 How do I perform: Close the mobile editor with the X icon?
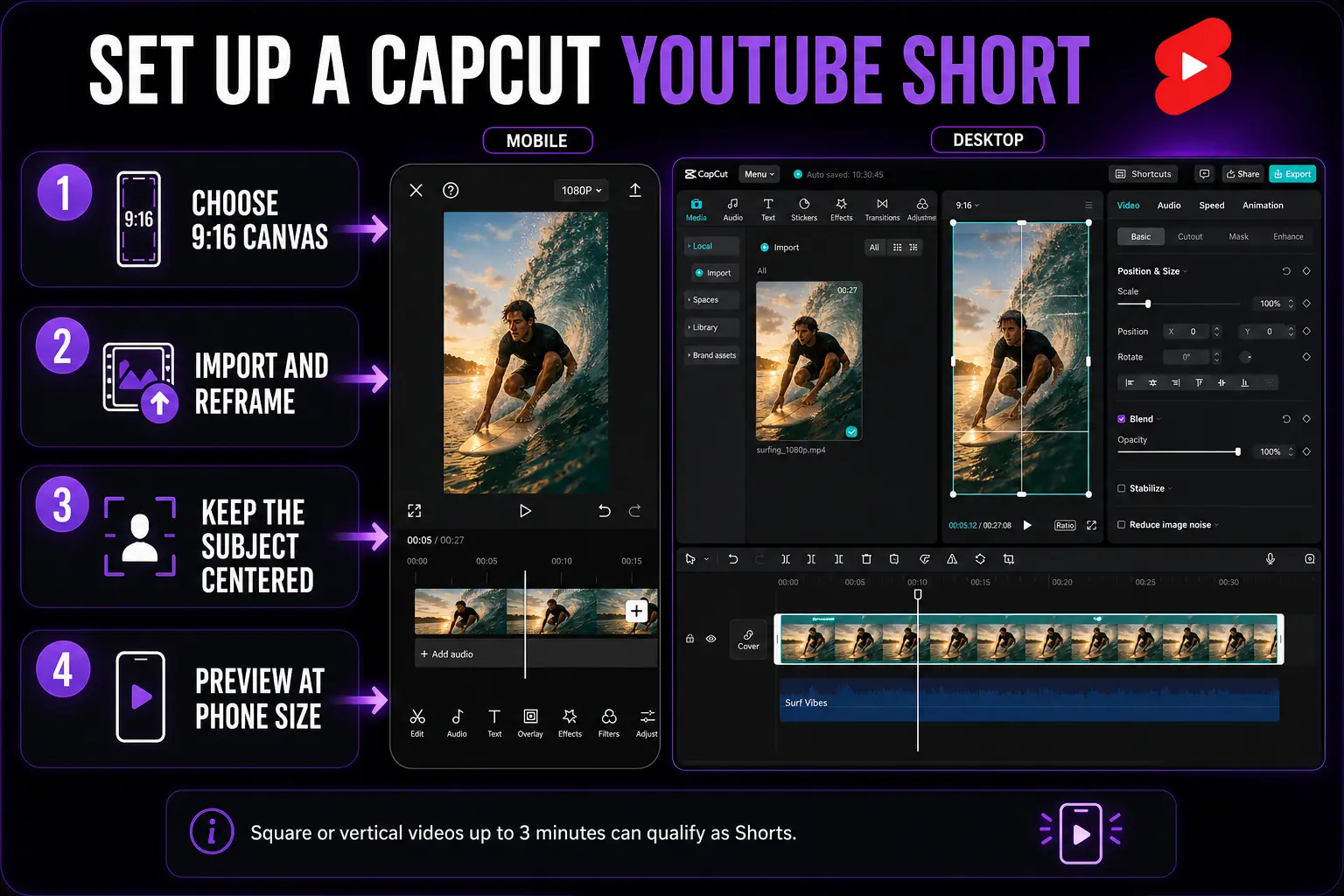(x=416, y=190)
